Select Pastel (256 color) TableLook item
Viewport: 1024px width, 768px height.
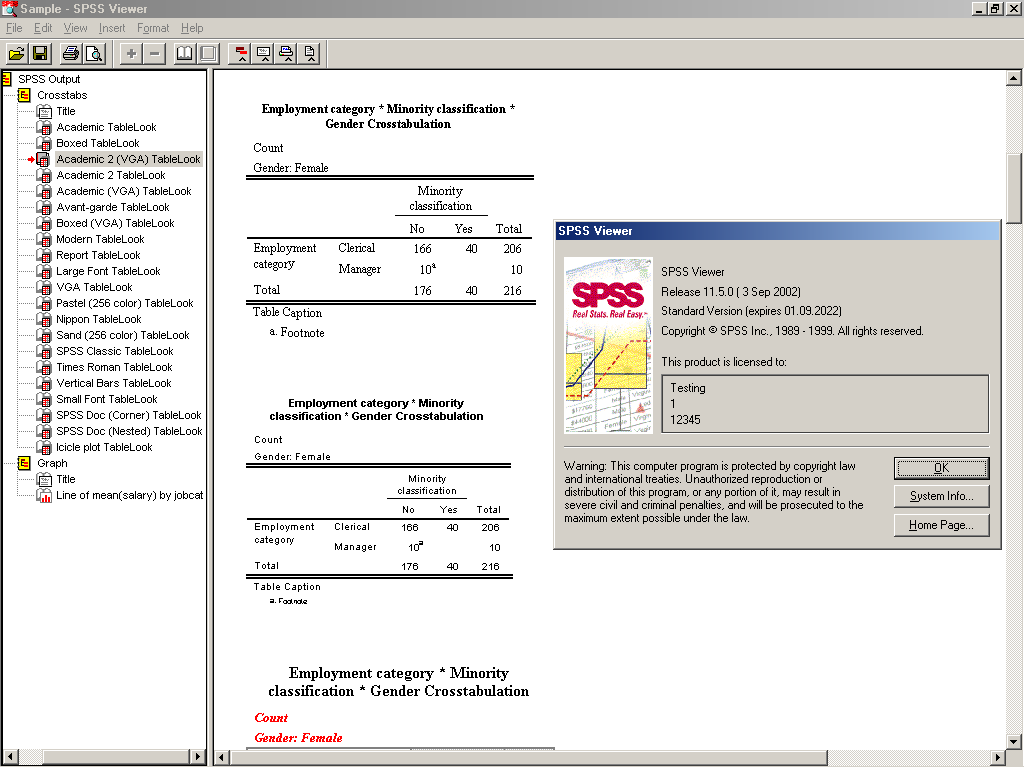[125, 303]
